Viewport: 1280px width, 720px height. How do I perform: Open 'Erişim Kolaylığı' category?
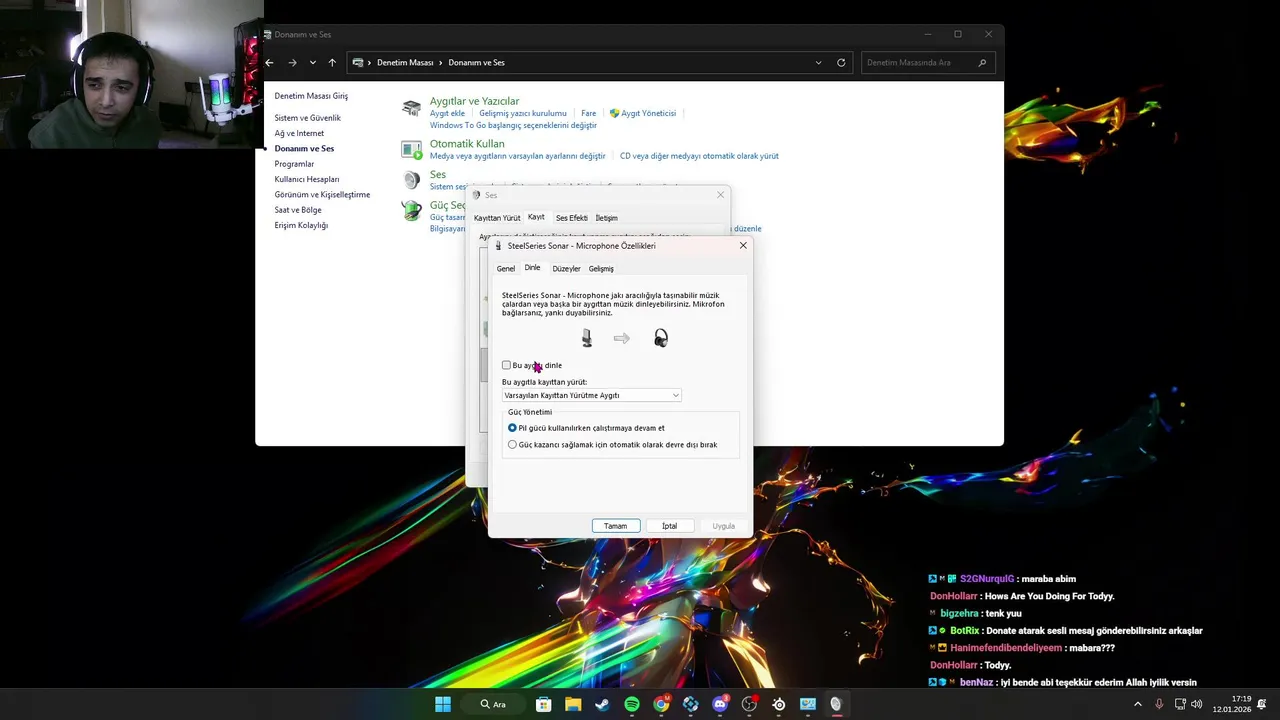(301, 226)
